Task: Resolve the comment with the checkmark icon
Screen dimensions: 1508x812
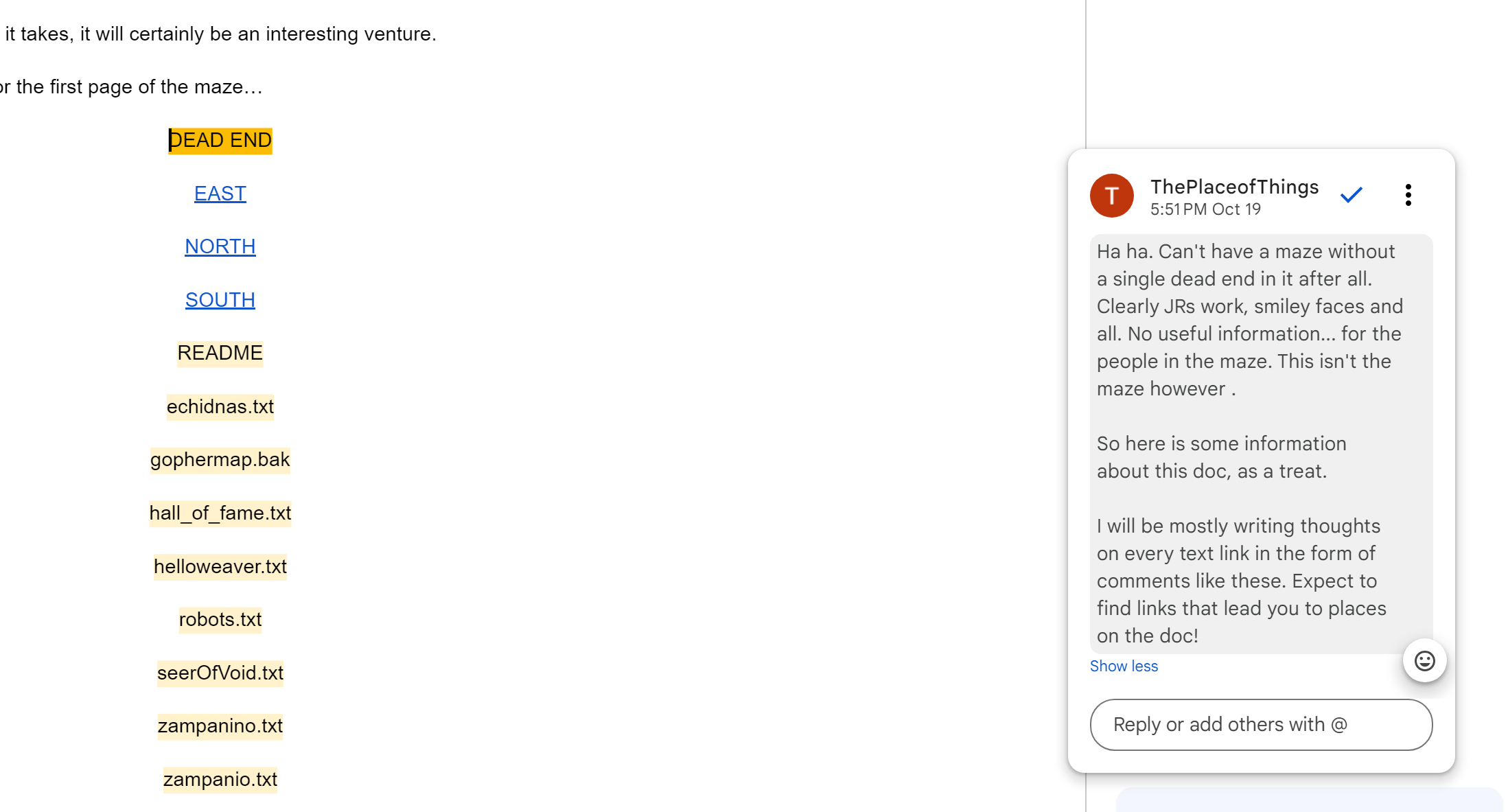Action: tap(1351, 195)
